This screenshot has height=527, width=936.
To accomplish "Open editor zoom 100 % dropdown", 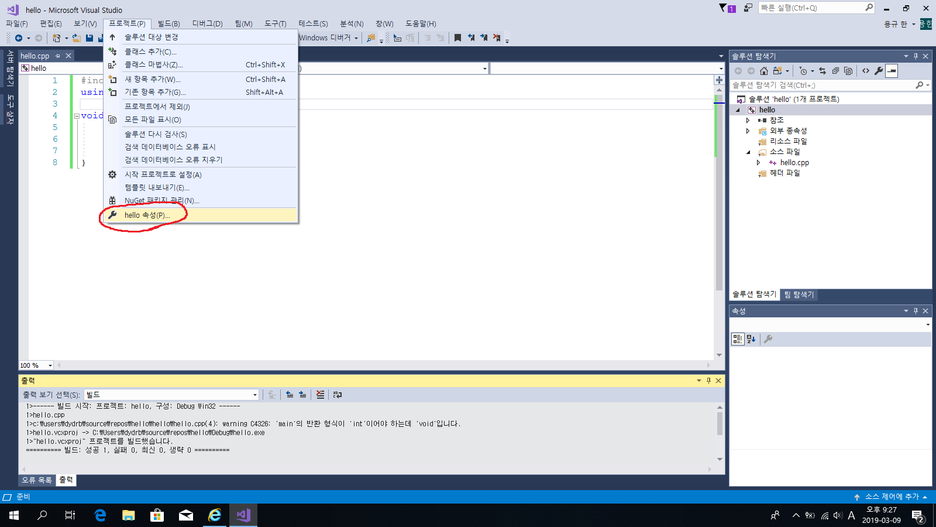I will [36, 365].
